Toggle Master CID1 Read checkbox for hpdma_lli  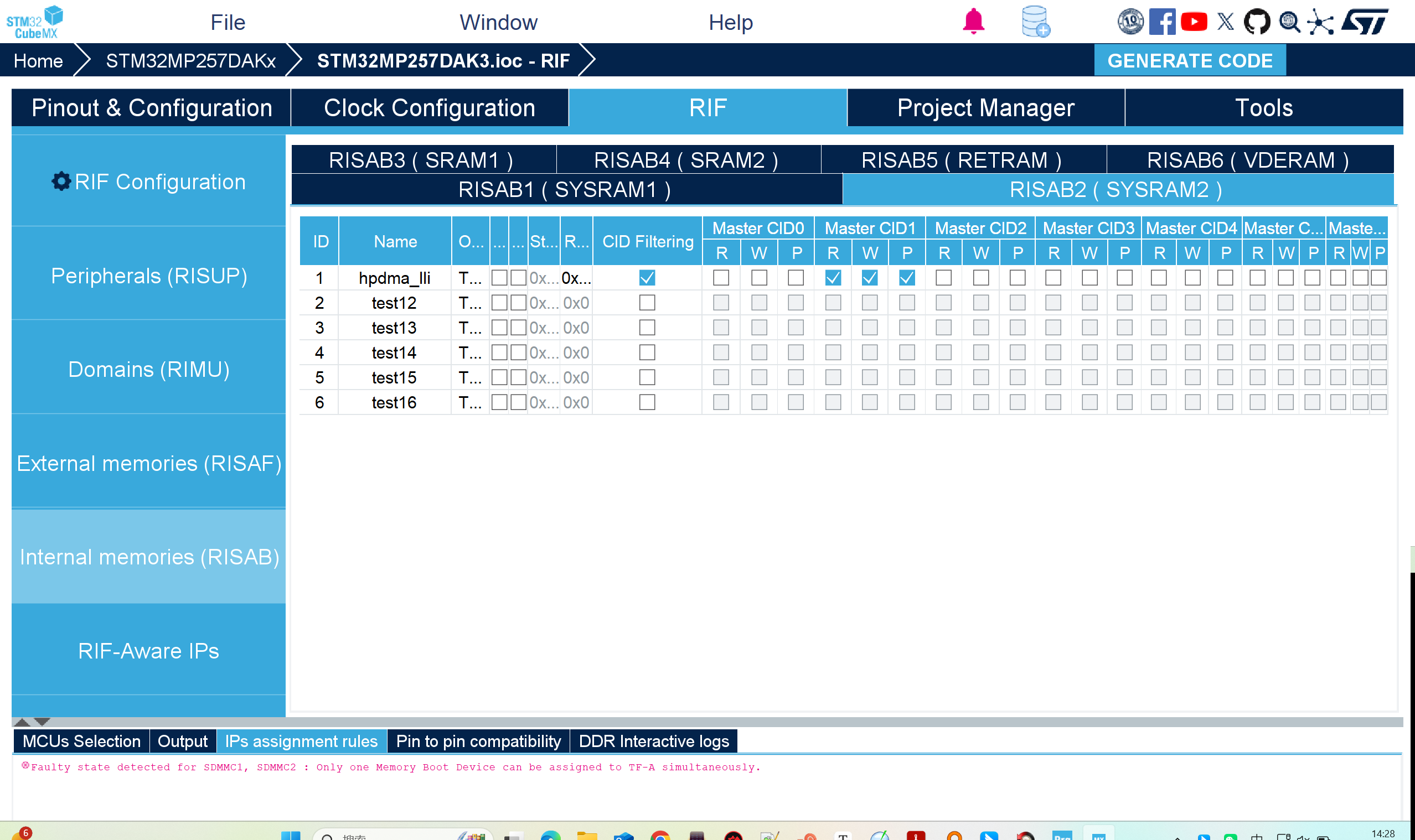coord(833,278)
